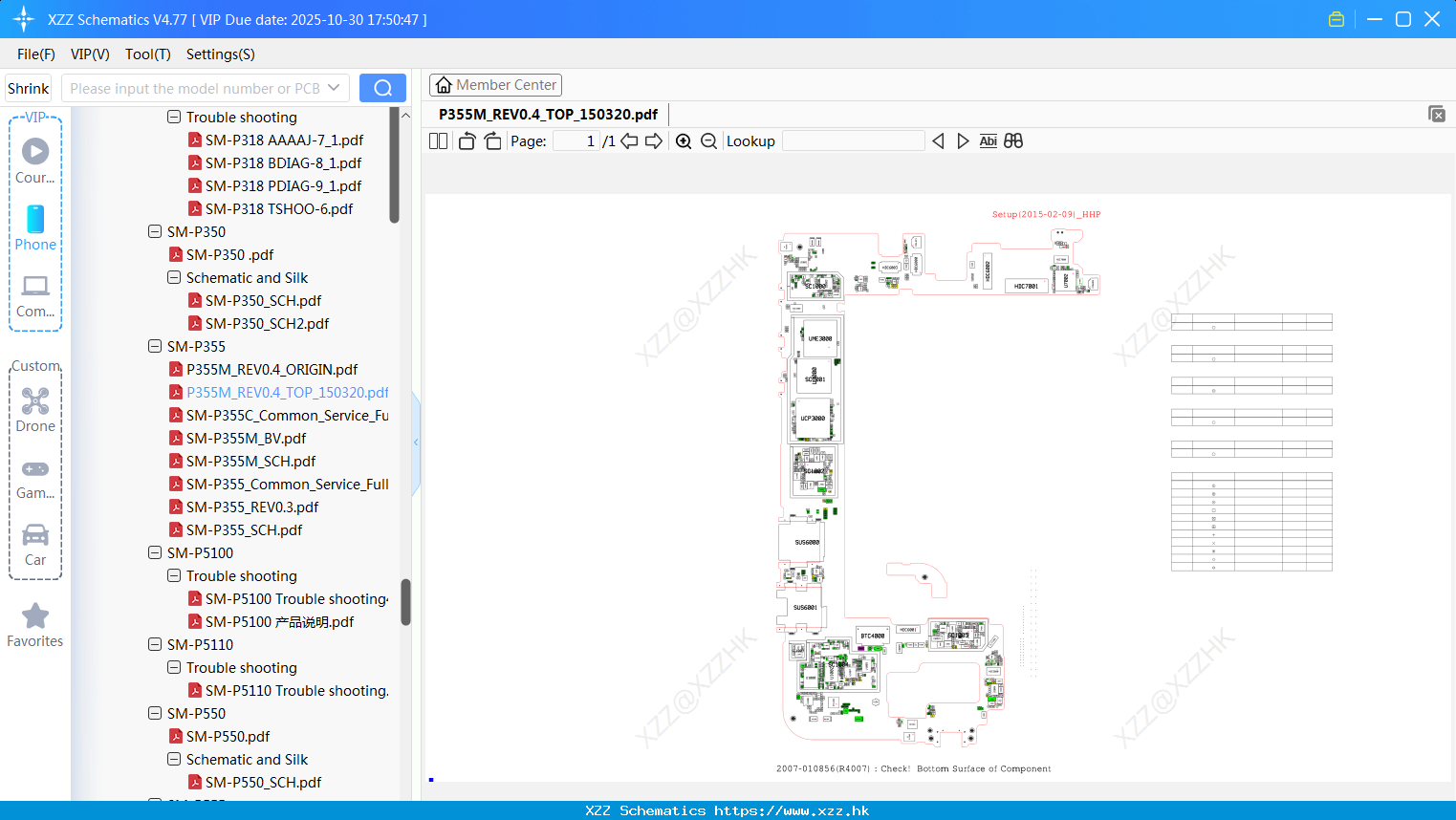Open SM-P550_SCH.pdf
The height and width of the screenshot is (820, 1456).
click(x=263, y=782)
